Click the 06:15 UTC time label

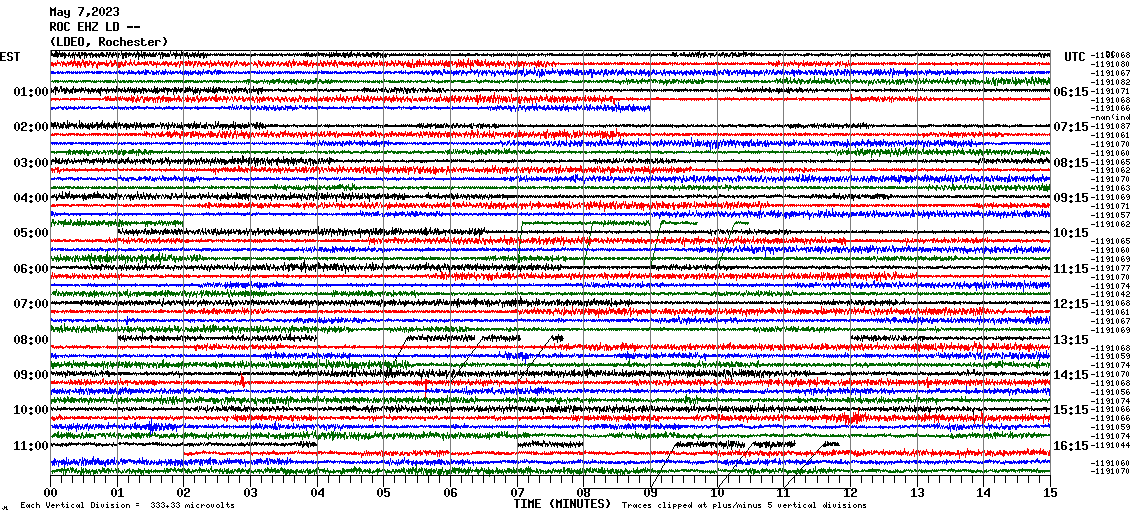tap(1071, 92)
